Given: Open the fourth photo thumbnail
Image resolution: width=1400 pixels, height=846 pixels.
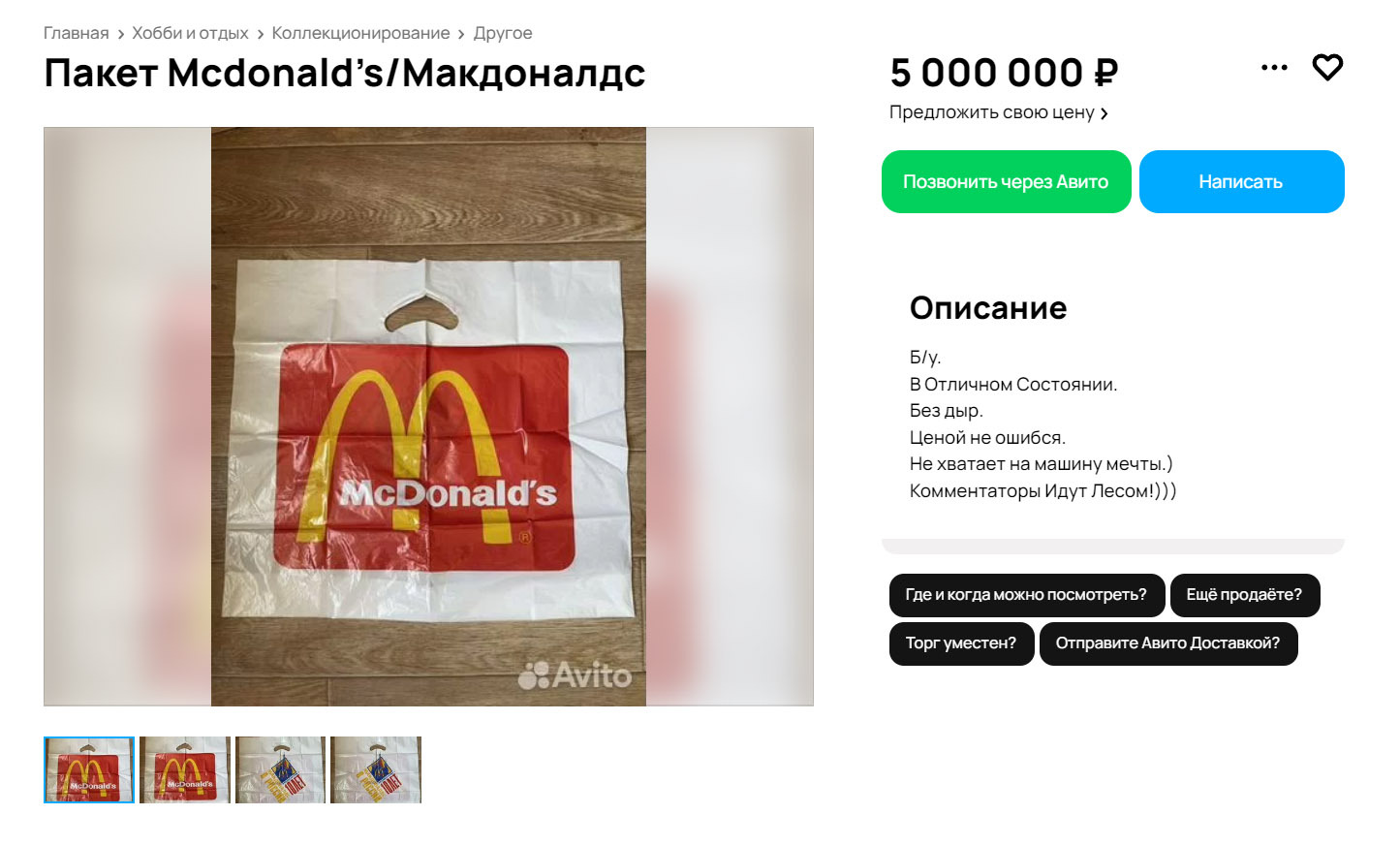Looking at the screenshot, I should [x=376, y=769].
